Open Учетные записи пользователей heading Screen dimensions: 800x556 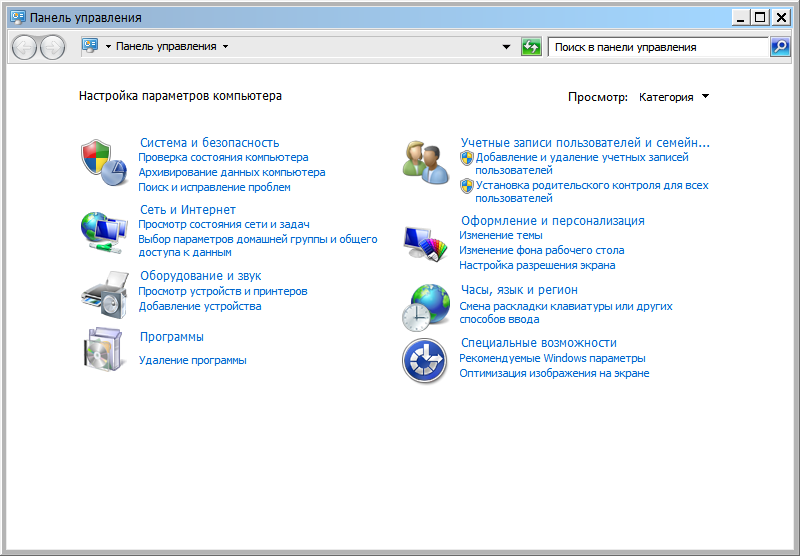(585, 143)
